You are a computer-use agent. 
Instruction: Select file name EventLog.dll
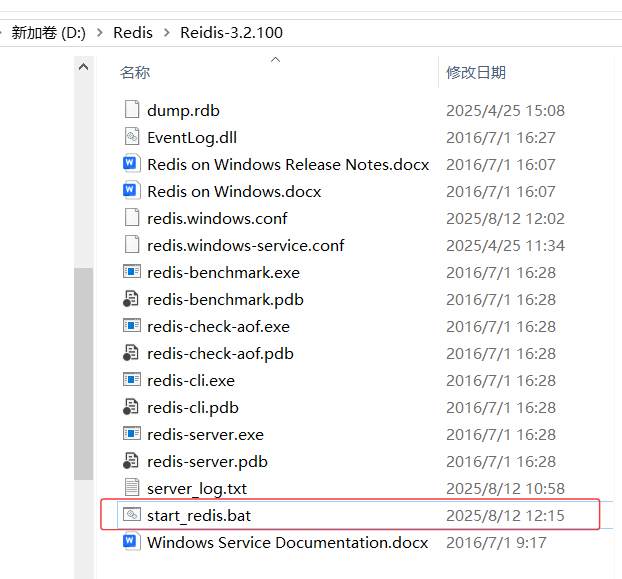192,138
